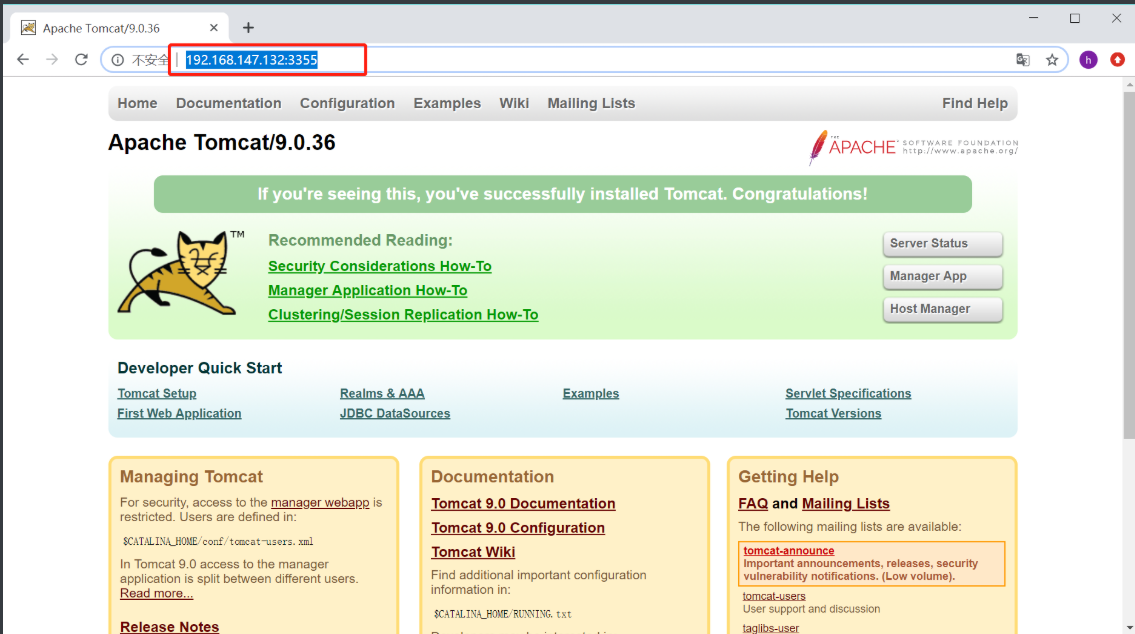Open the taglibs-user mailing list link
This screenshot has height=634, width=1135.
[x=771, y=628]
